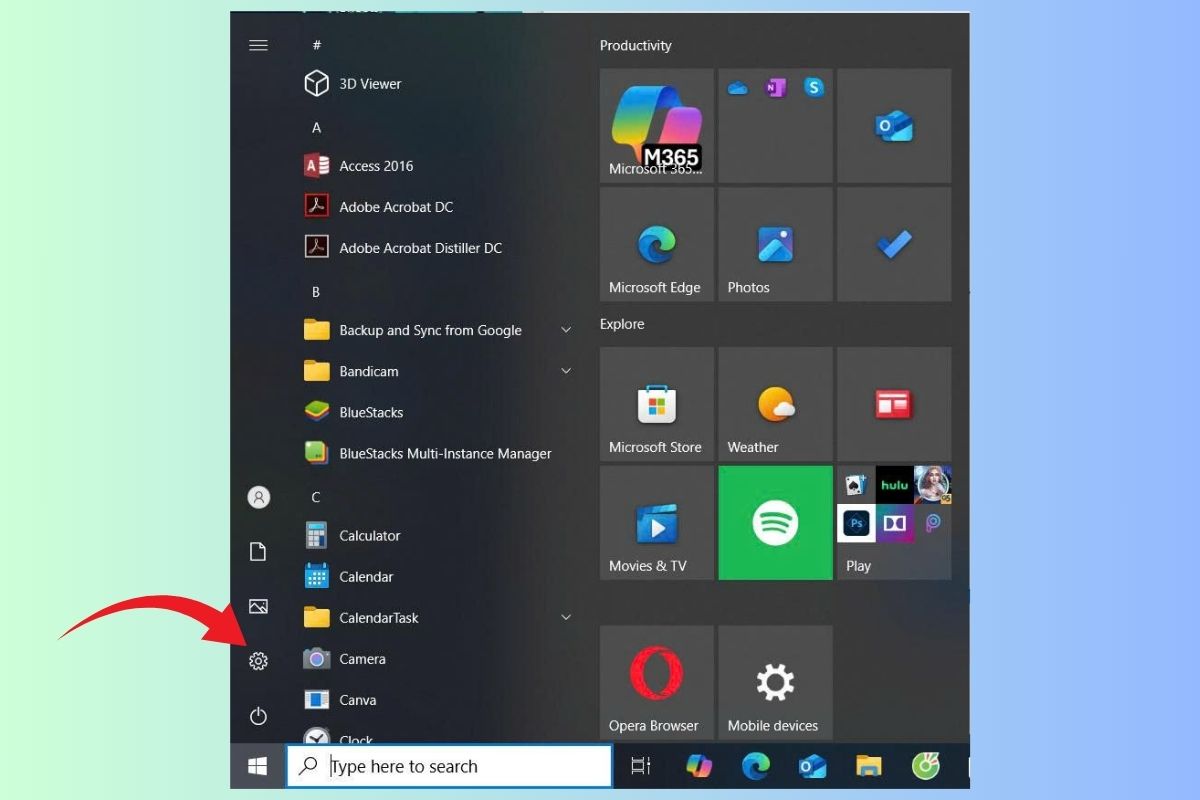Viewport: 1200px width, 800px height.
Task: Click the Explore group heading
Action: (622, 324)
